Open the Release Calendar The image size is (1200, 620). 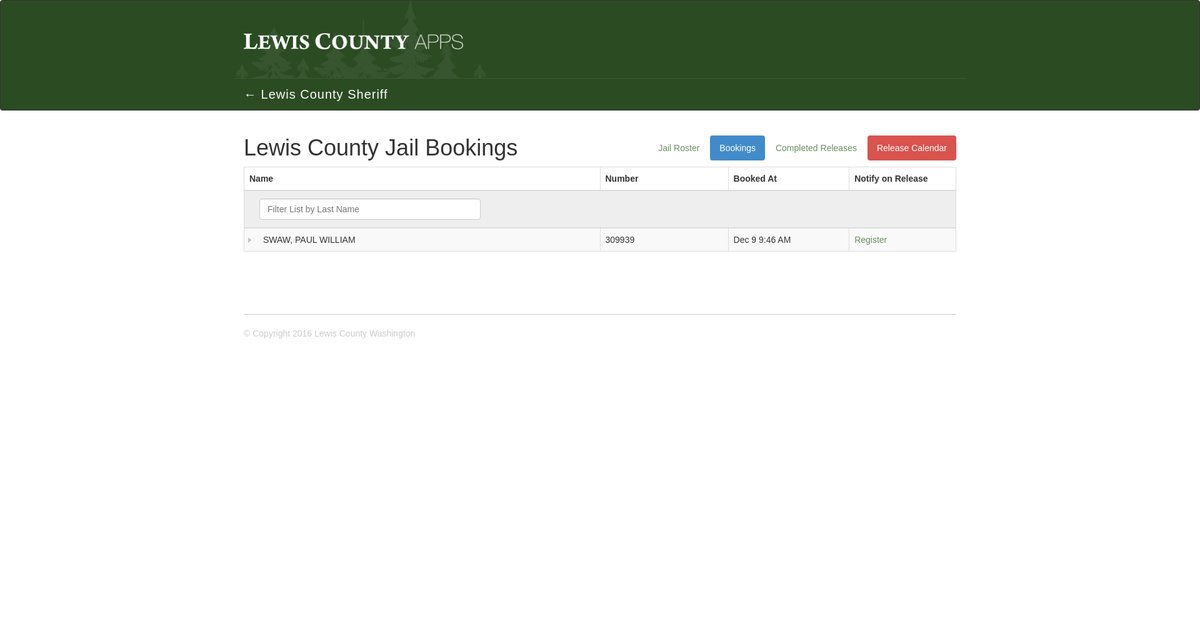coord(911,148)
